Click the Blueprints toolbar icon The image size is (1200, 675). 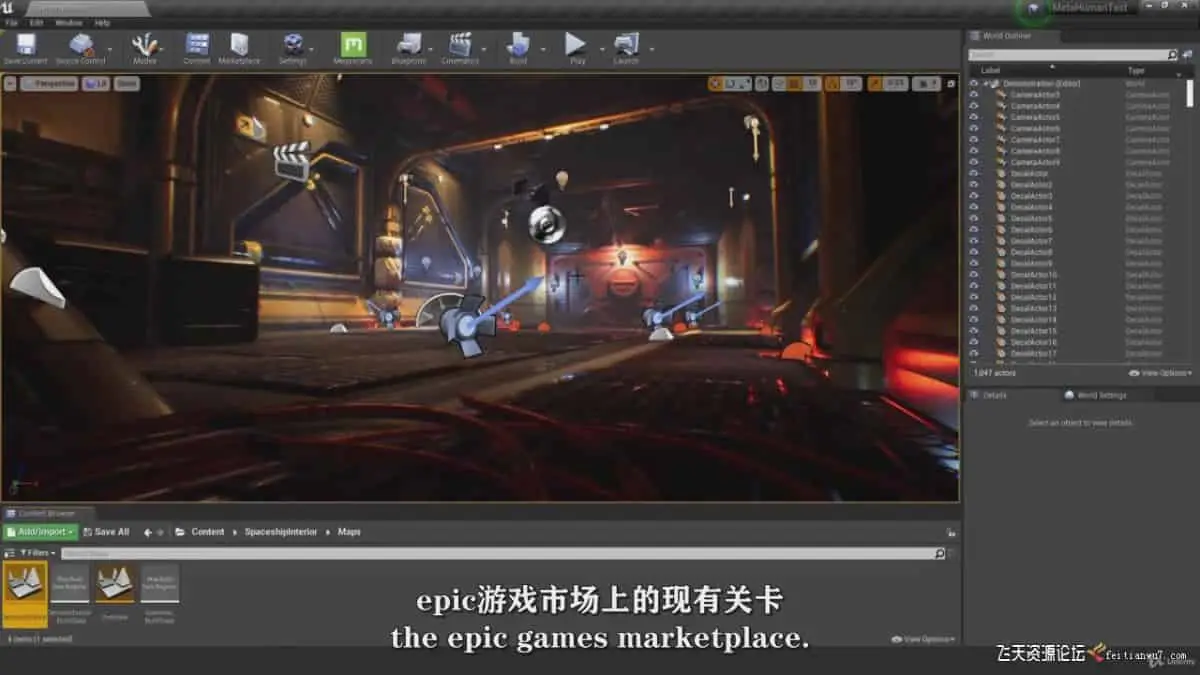[x=408, y=48]
